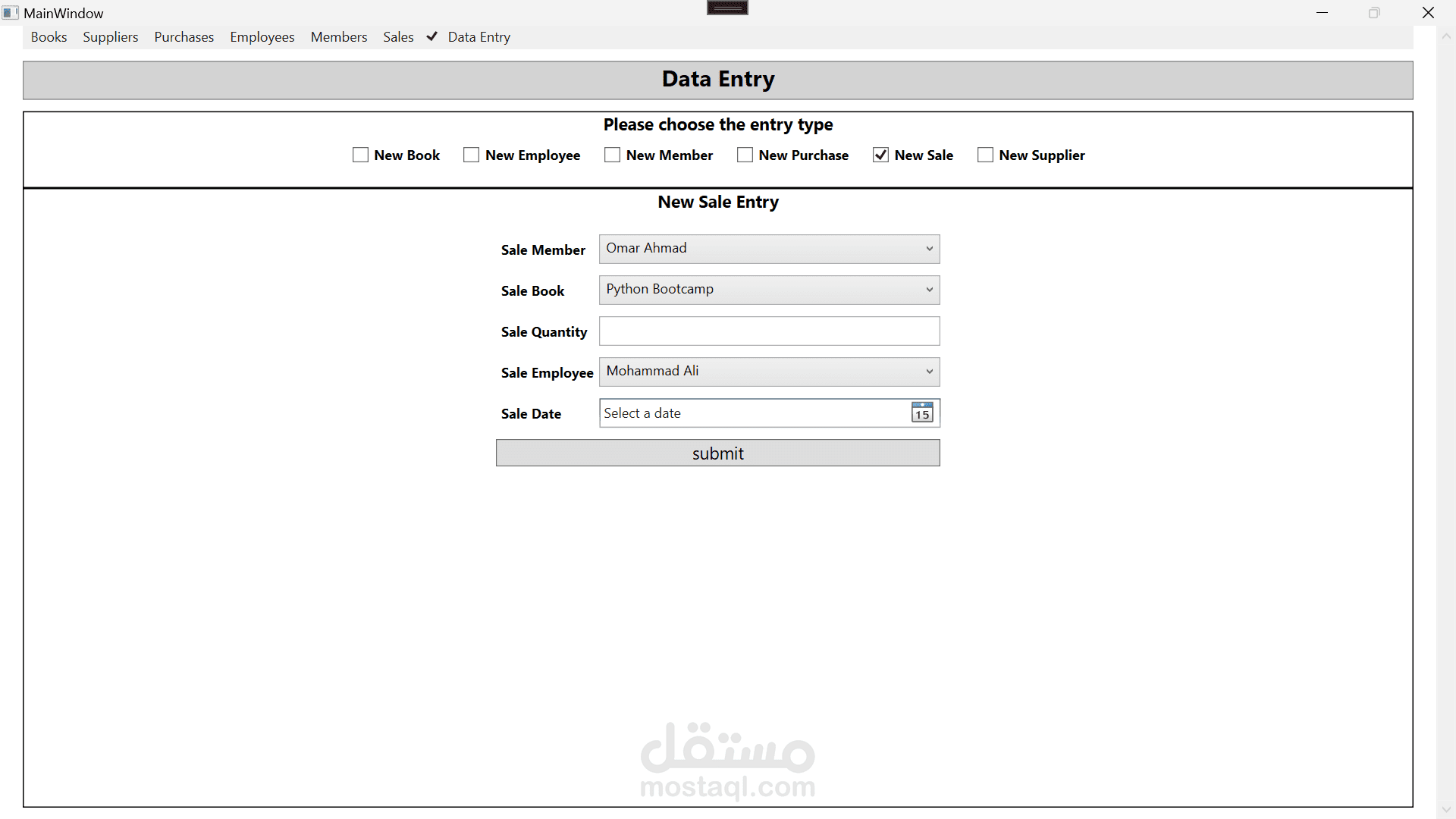Open the Books menu
This screenshot has width=1456, height=819.
pos(49,37)
